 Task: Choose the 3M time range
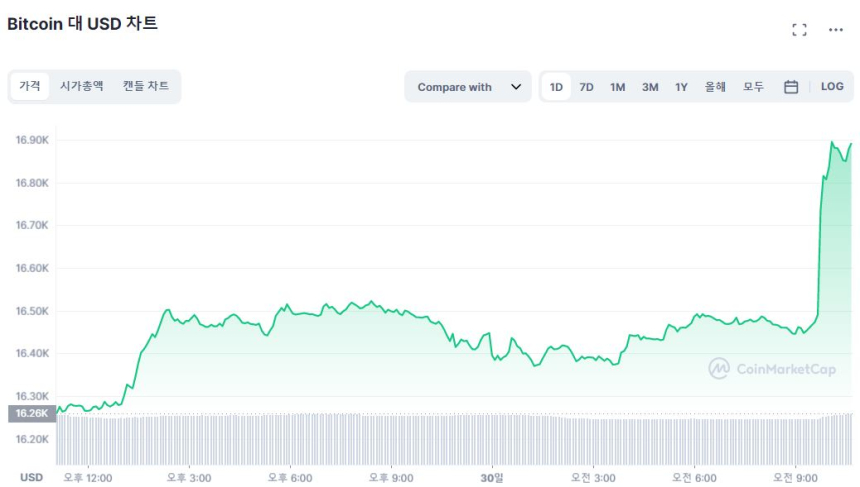[x=650, y=87]
